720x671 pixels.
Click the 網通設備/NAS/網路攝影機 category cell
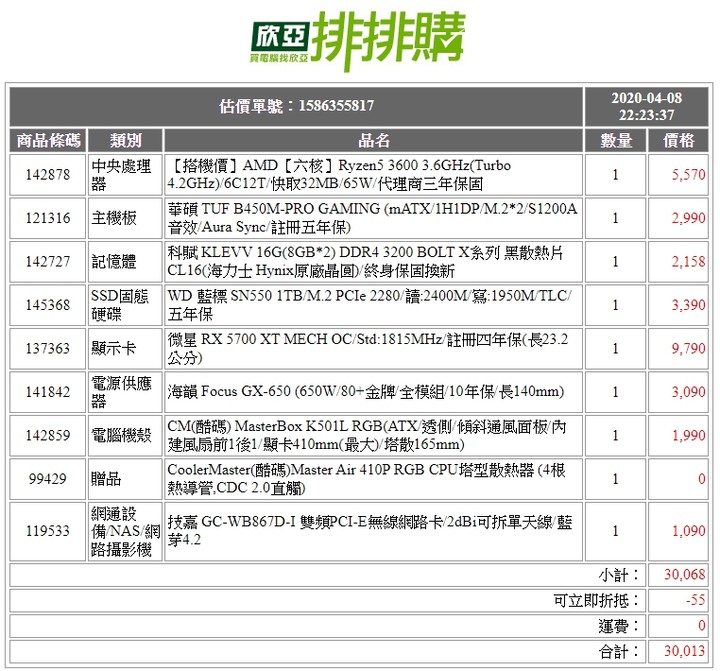click(x=125, y=531)
